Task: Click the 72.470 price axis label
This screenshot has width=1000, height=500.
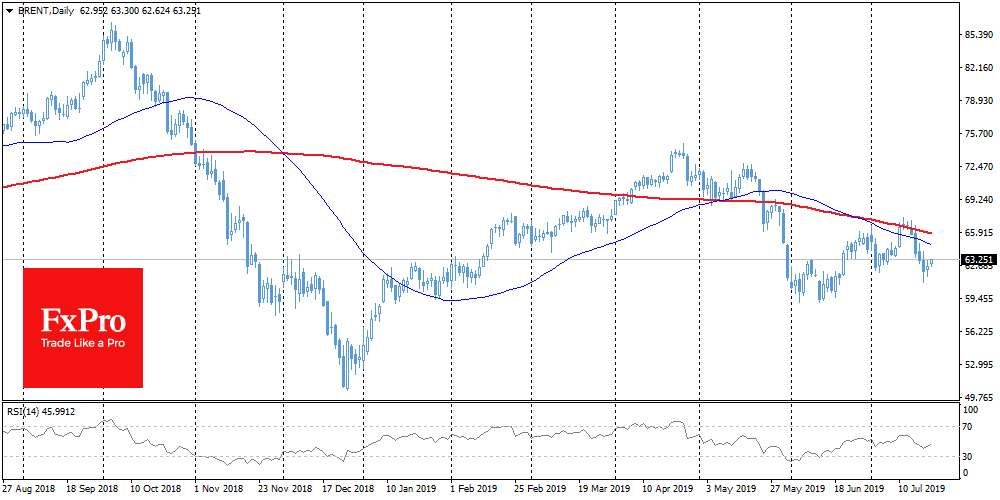Action: pyautogui.click(x=977, y=166)
